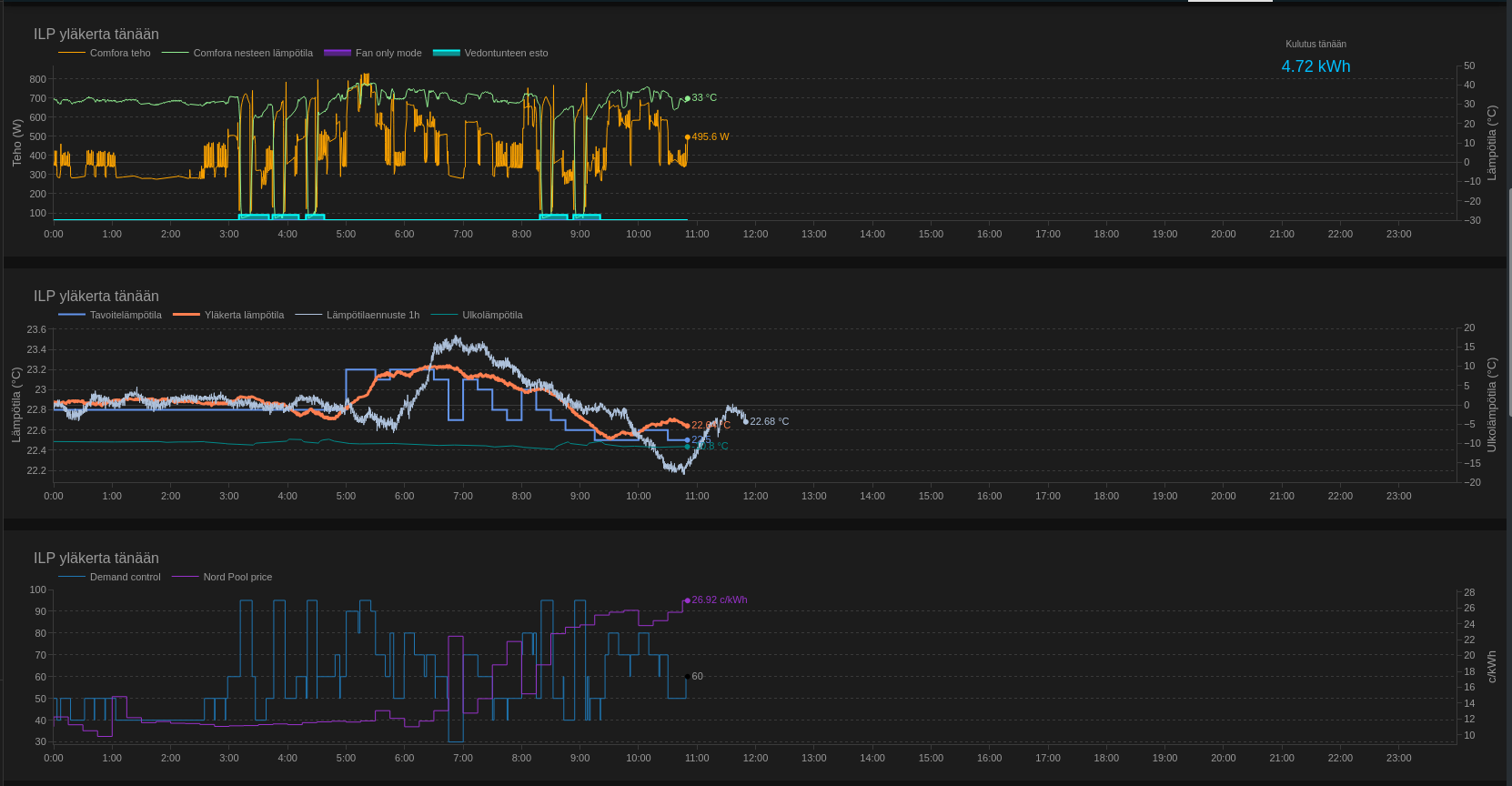Show only Fan only mode series
Screen dimensions: 1512x786
388,53
